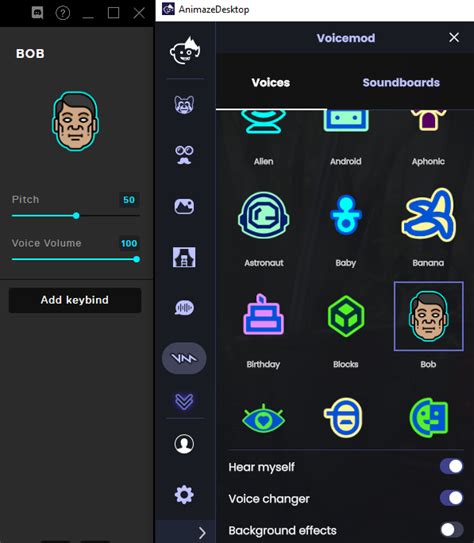
Task: Click the AnimazeDesktop title bar app icon
Action: tap(169, 9)
